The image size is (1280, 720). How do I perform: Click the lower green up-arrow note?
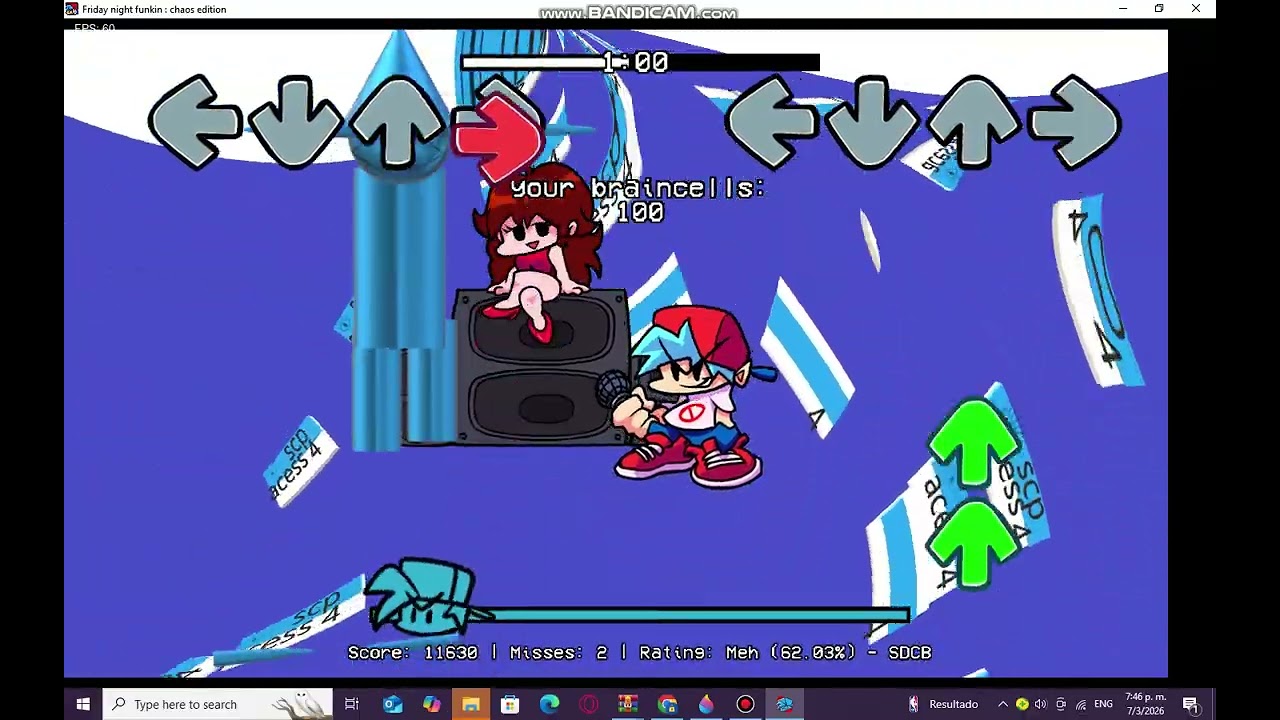[973, 544]
